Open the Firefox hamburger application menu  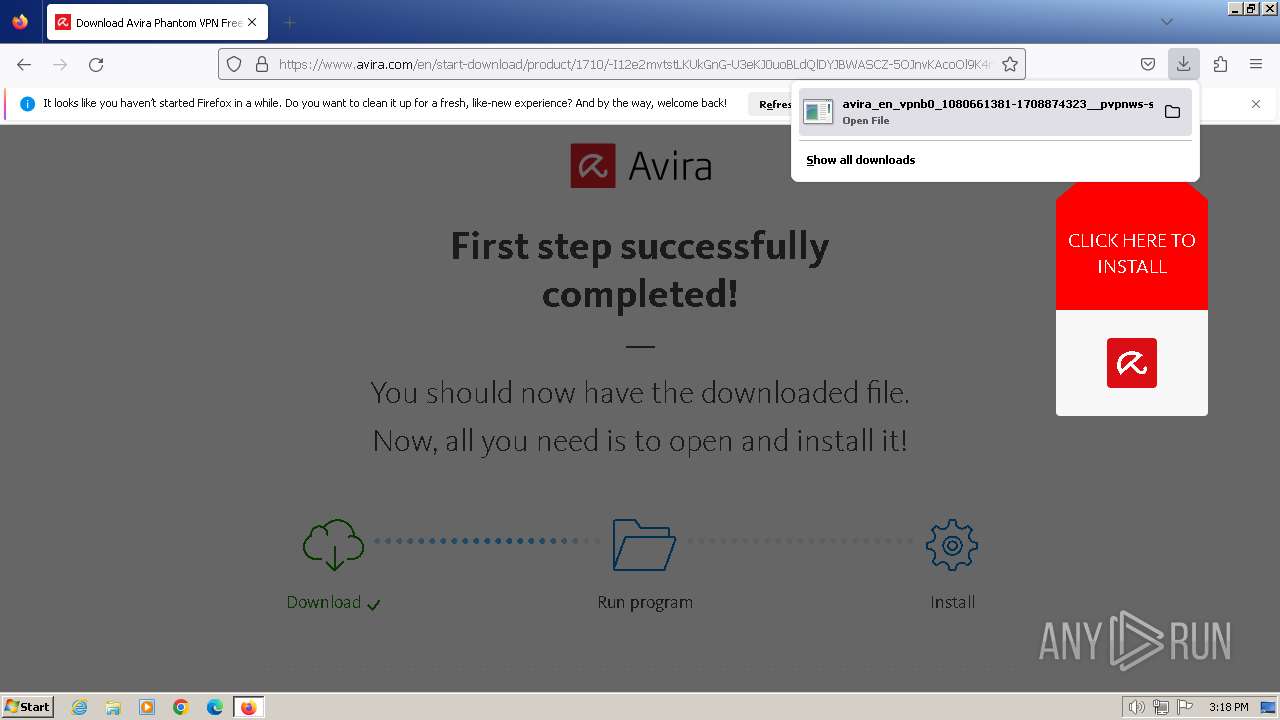tap(1256, 64)
